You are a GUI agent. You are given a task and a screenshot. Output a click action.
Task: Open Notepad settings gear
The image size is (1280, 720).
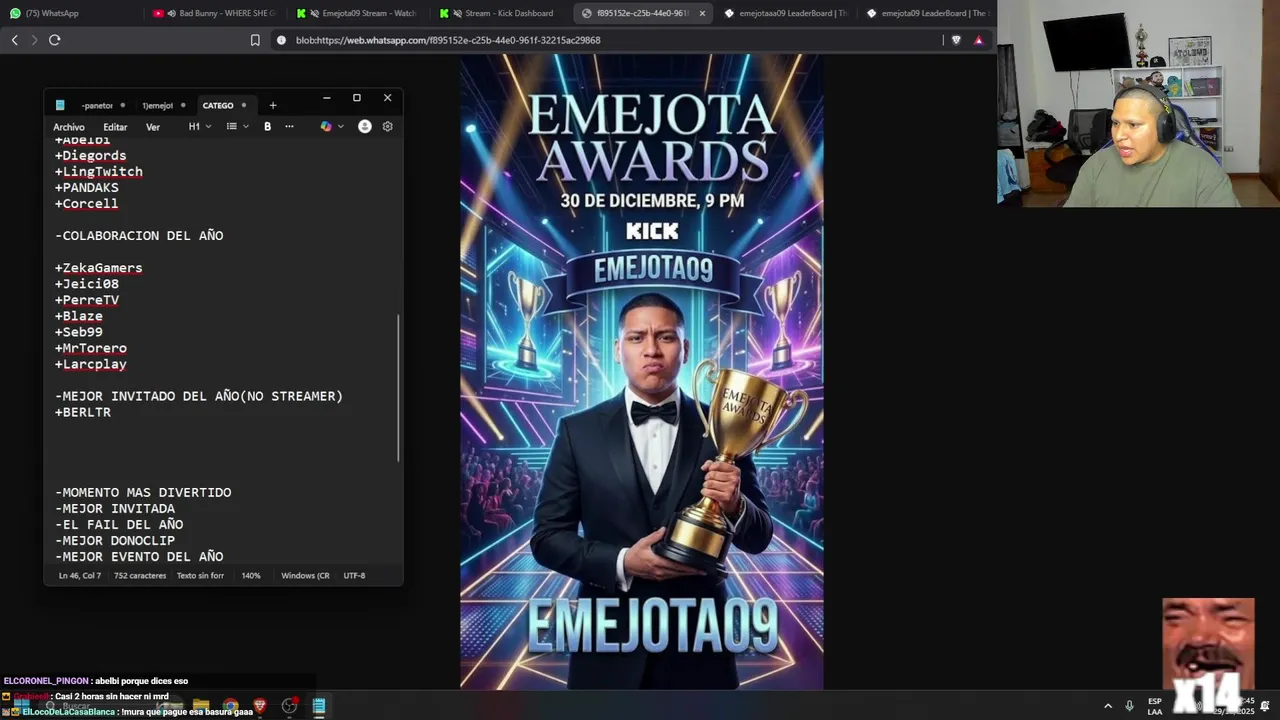(x=387, y=127)
